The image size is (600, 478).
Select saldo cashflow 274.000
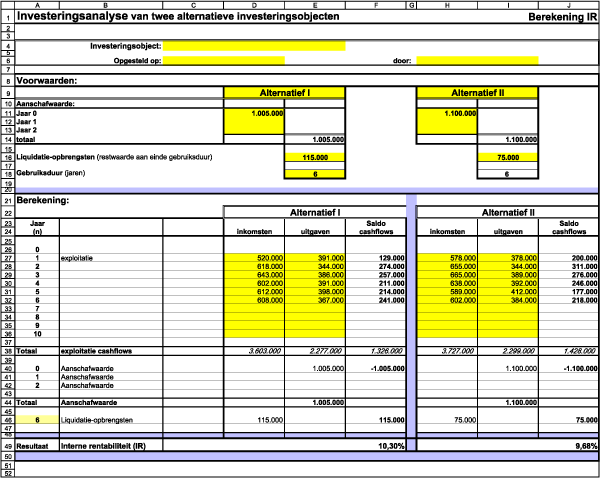pyautogui.click(x=376, y=266)
